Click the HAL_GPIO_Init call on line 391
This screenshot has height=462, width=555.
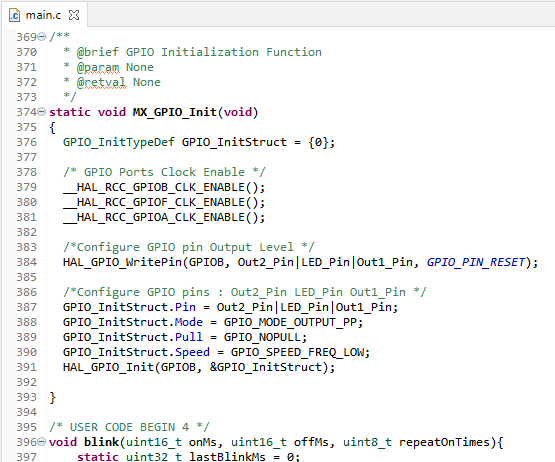(x=108, y=367)
